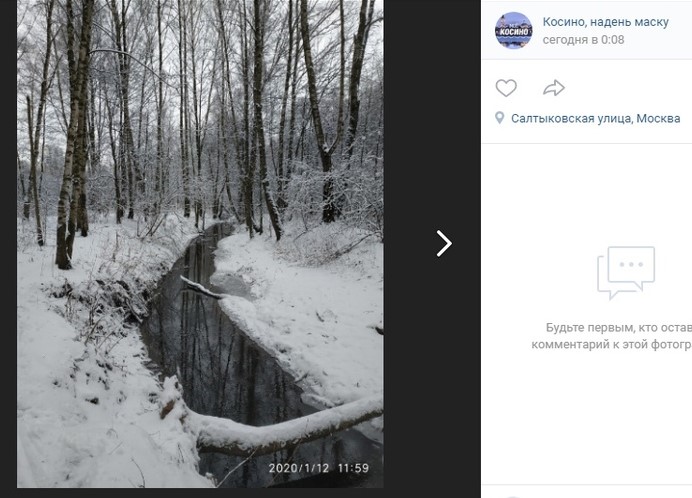Share the photo using the arrow icon
The width and height of the screenshot is (692, 498).
554,88
